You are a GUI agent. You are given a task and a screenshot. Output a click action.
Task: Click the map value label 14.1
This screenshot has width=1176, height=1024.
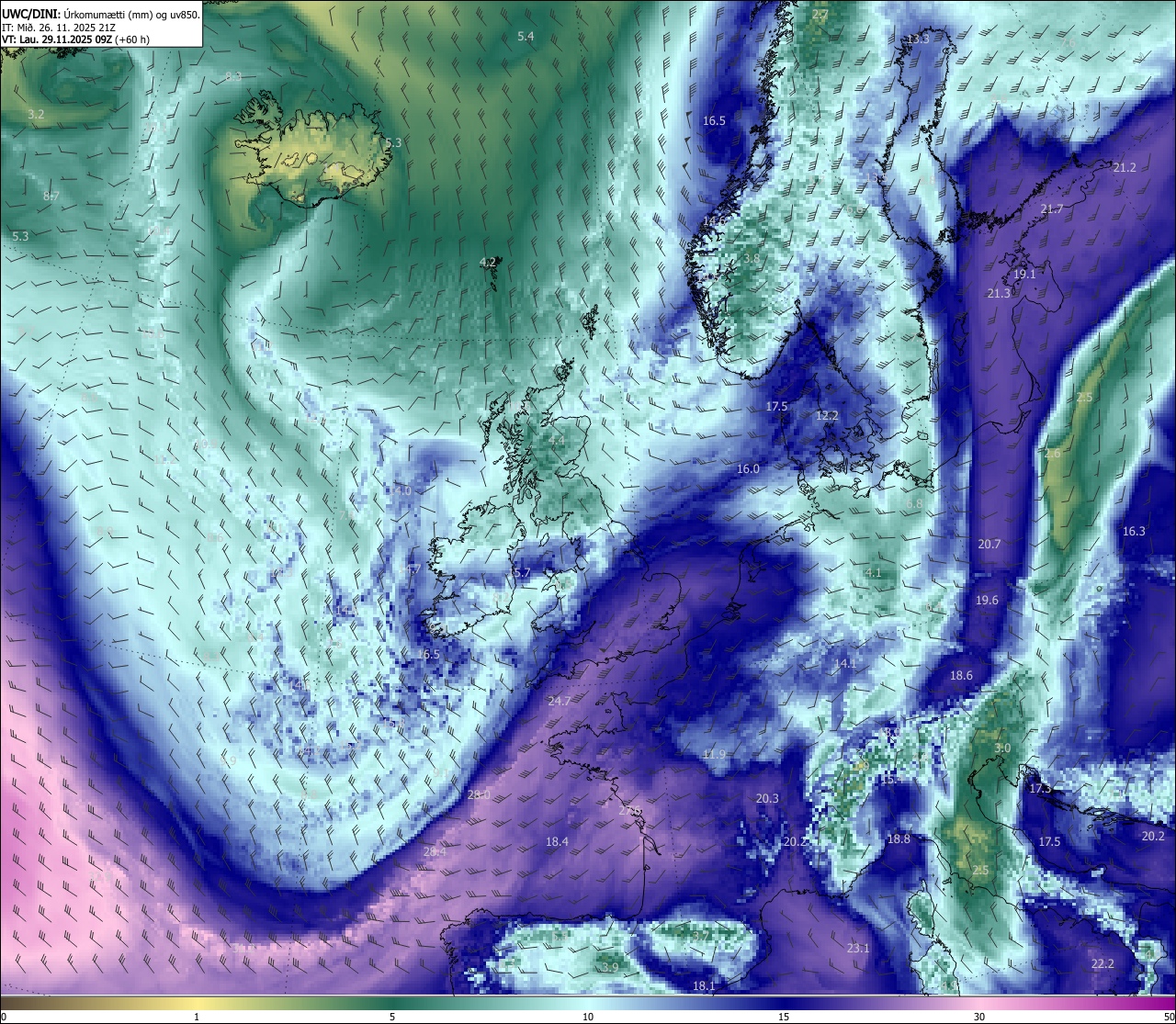(844, 664)
